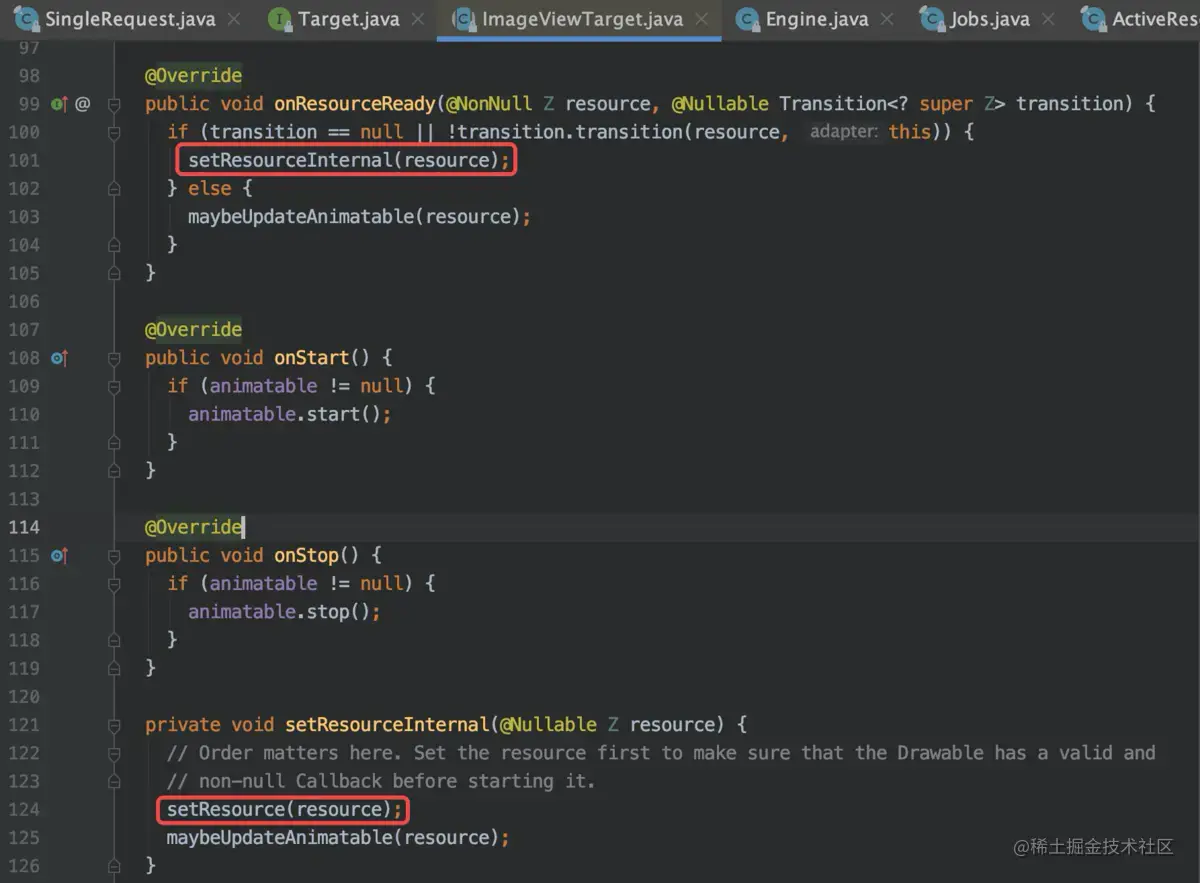Click maybeUpdateAnimatable(resource) on line 103
1200x883 pixels.
359,216
